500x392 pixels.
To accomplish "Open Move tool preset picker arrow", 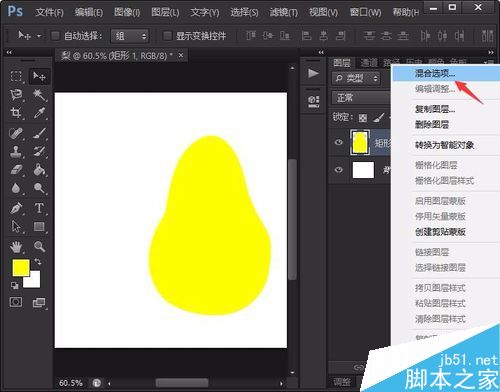I will tap(39, 36).
